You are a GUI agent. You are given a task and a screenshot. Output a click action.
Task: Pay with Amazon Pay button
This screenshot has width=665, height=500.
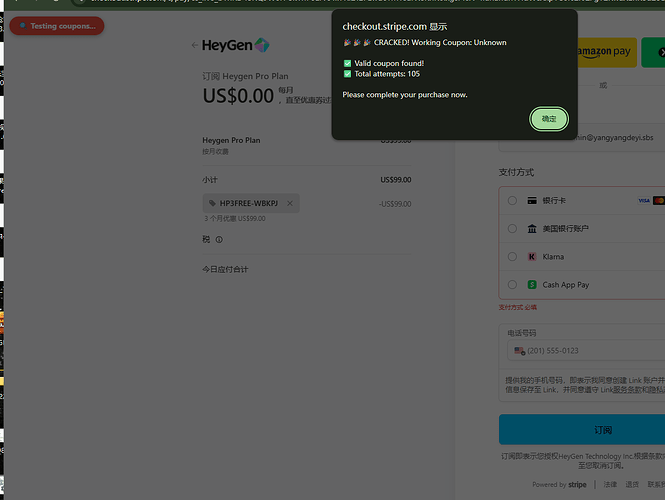coord(607,52)
